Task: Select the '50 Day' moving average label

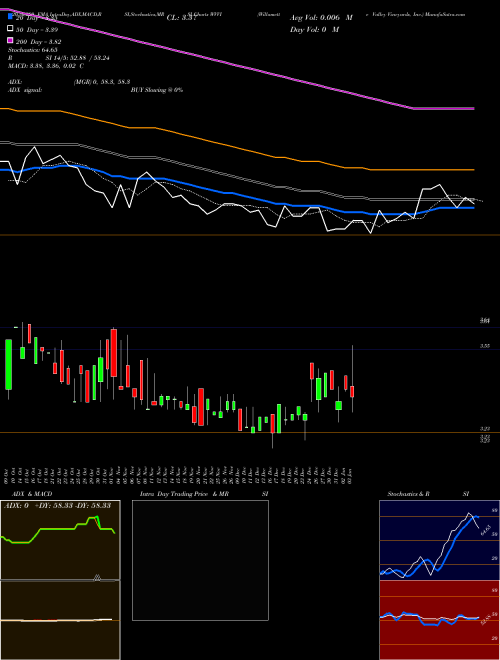Action: coord(37,30)
